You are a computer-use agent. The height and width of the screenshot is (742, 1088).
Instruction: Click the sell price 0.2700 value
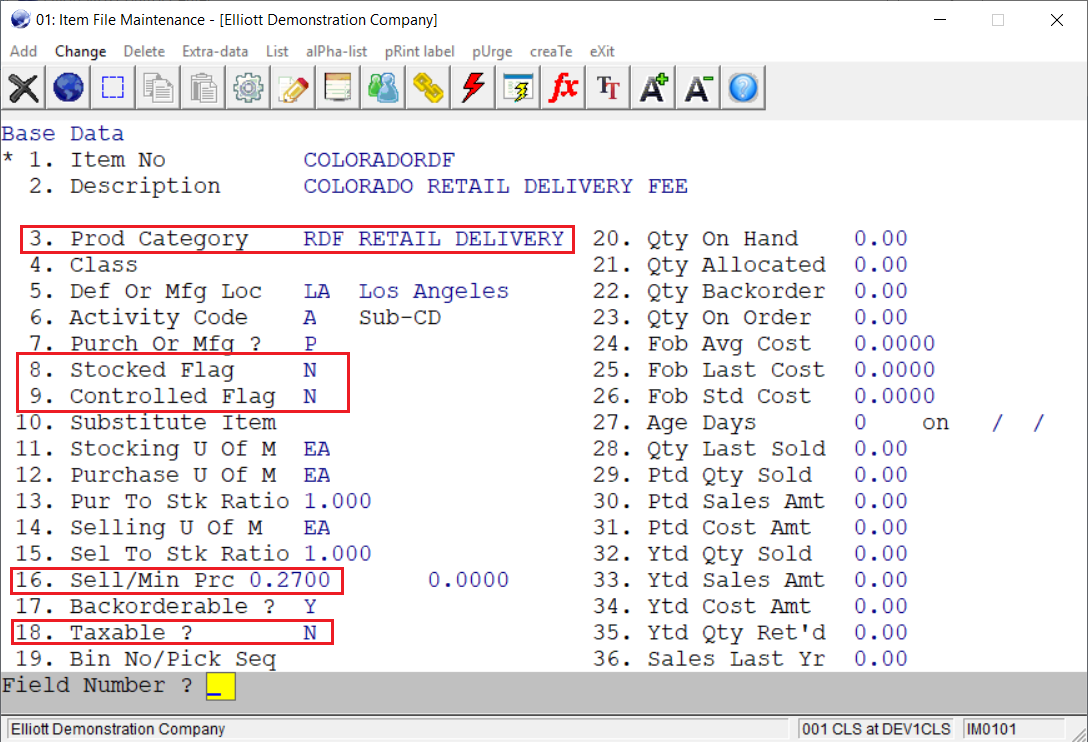(289, 580)
